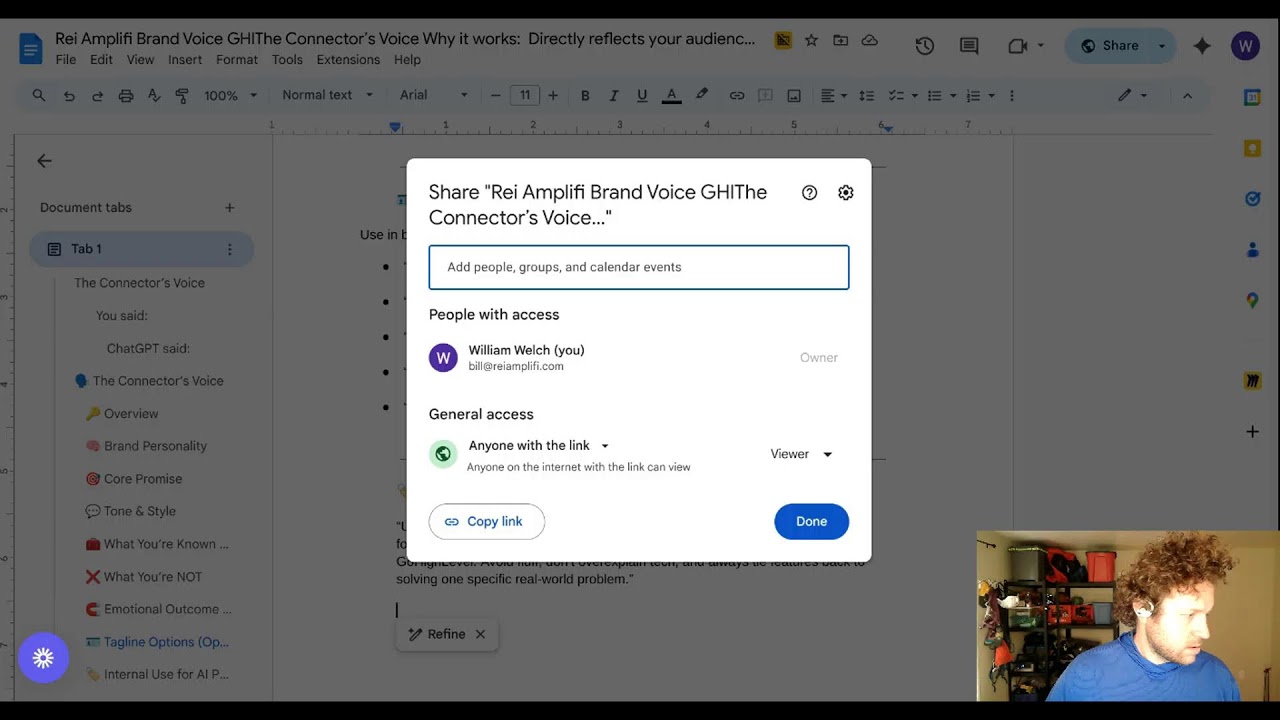Viewport: 1280px width, 720px height.
Task: Click the Share button in header
Action: click(x=1110, y=46)
